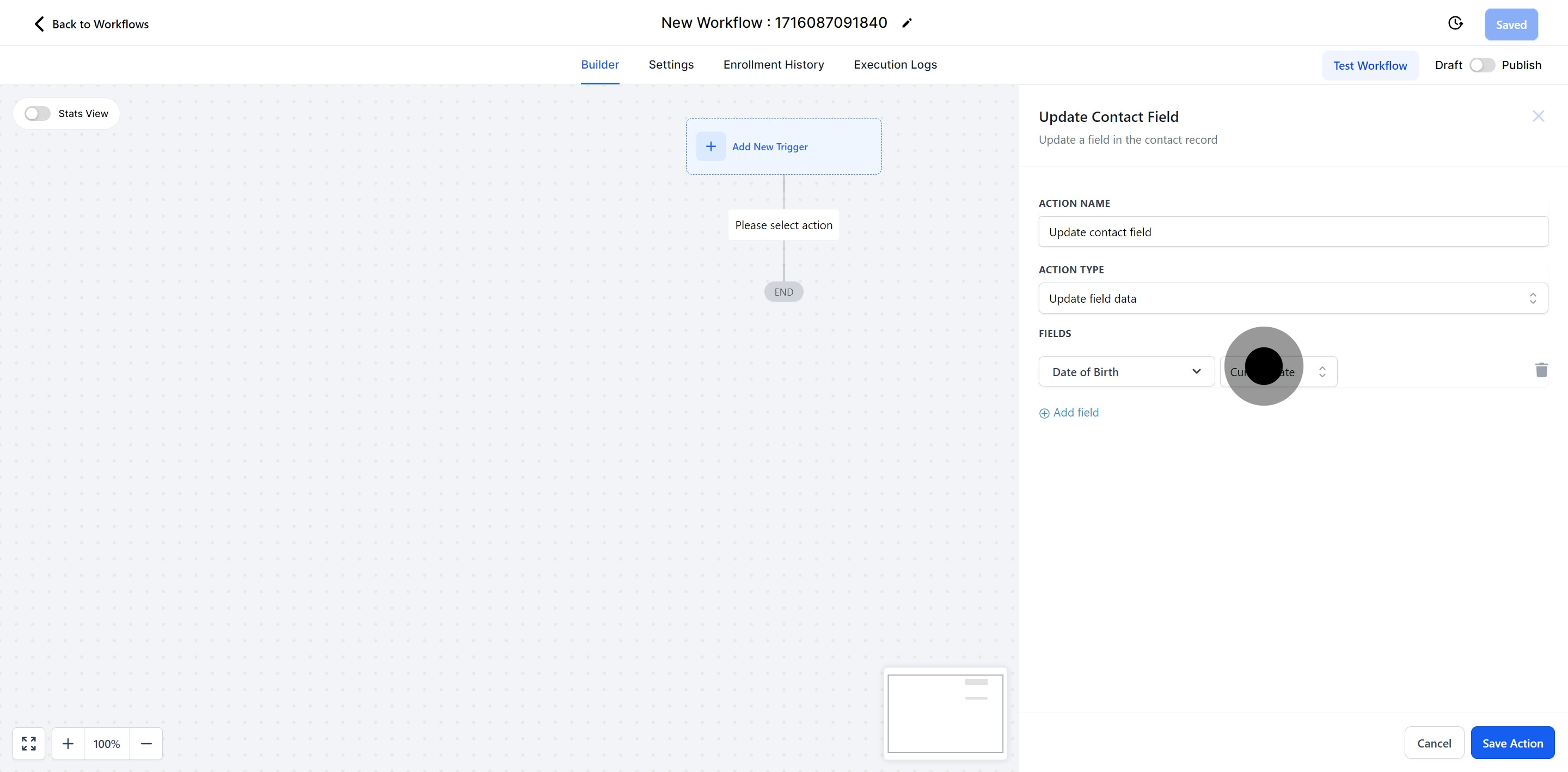Screen dimensions: 1568x772
Task: Open the version history clock icon
Action: (x=1455, y=23)
